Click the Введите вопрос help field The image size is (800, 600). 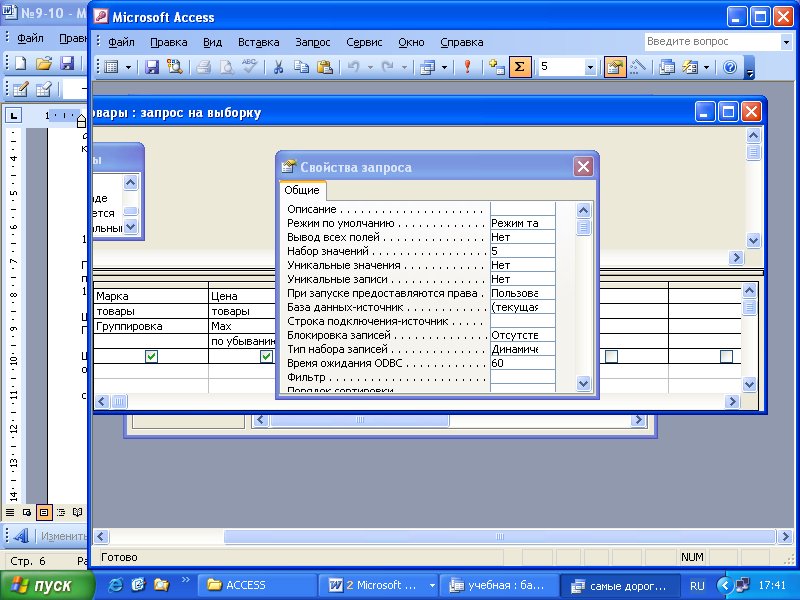(712, 42)
